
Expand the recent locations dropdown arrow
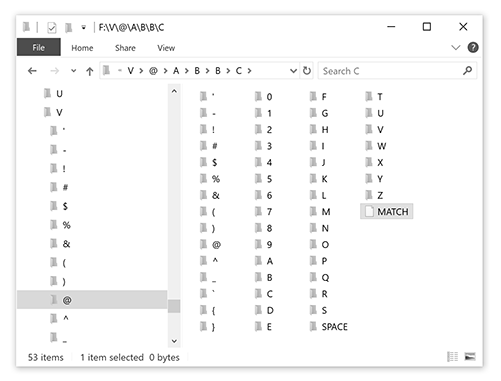(x=73, y=71)
